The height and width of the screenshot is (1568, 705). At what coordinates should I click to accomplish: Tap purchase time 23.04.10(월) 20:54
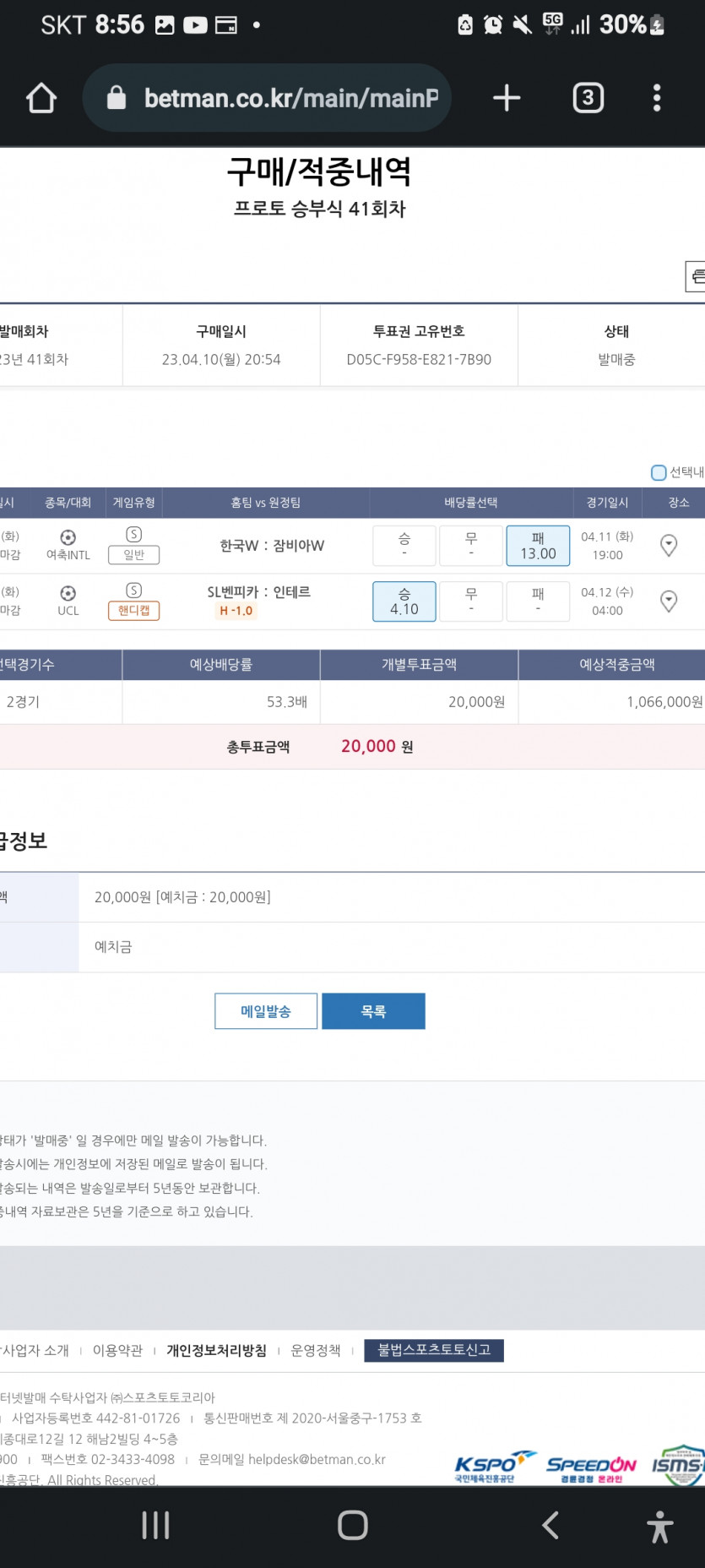click(x=221, y=359)
